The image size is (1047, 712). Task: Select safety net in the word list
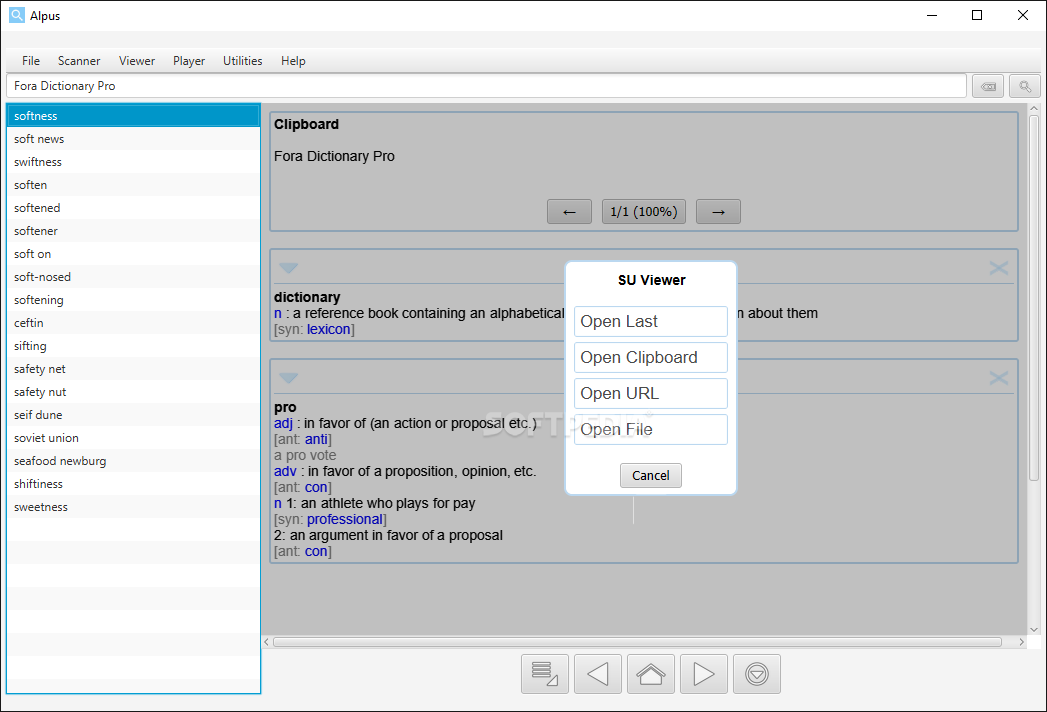134,369
